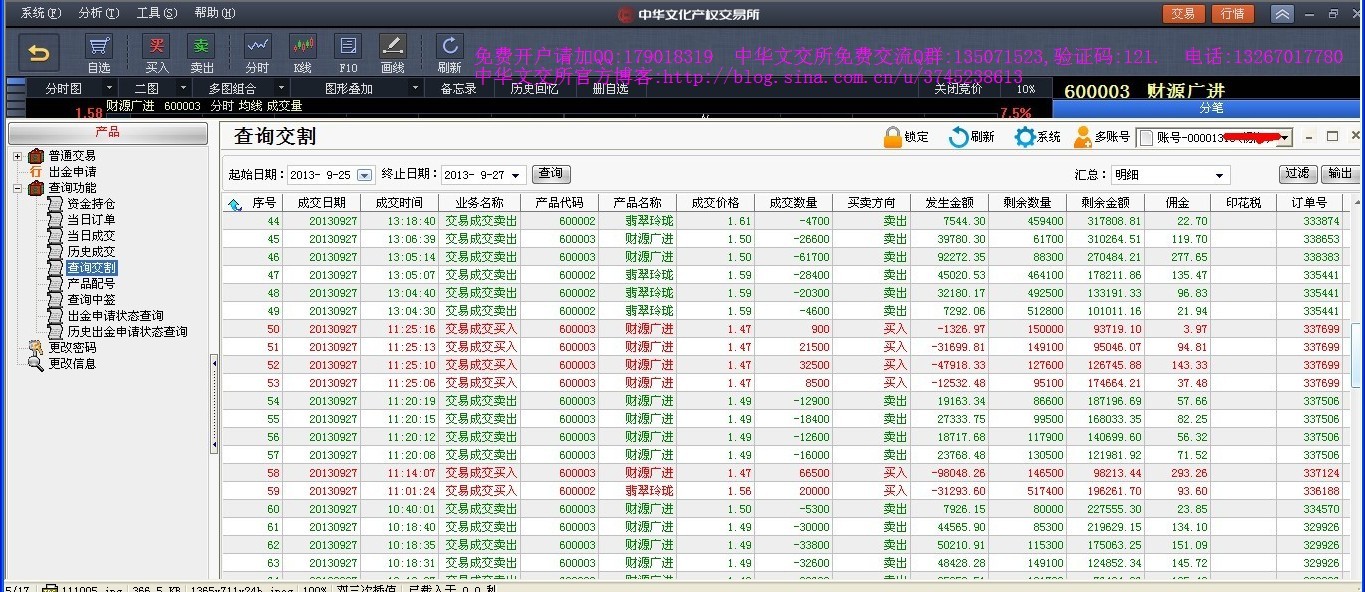Click the 关闭竞价 button
1365x592 pixels.
point(958,89)
